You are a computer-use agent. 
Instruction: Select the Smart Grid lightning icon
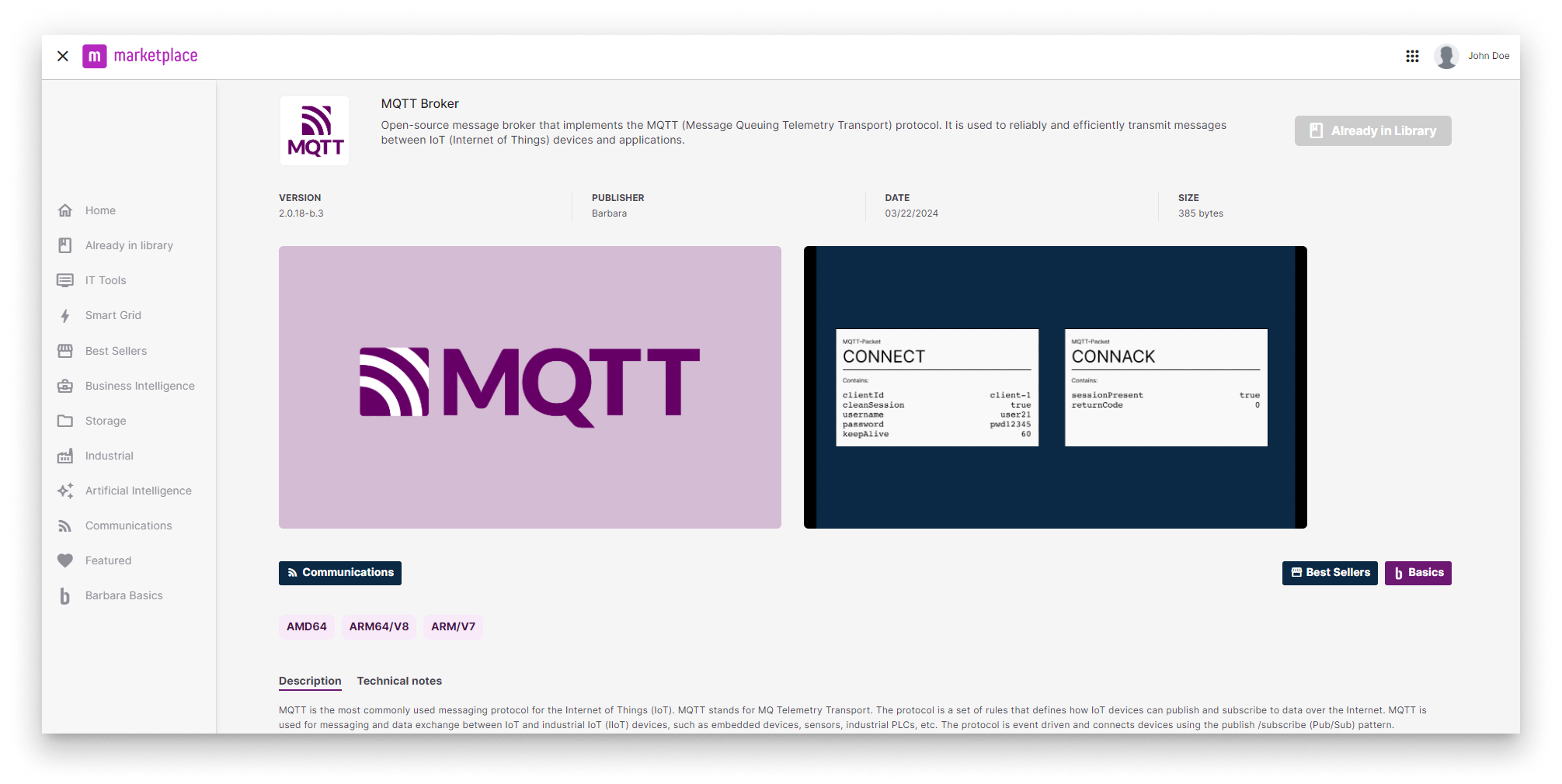pos(65,315)
